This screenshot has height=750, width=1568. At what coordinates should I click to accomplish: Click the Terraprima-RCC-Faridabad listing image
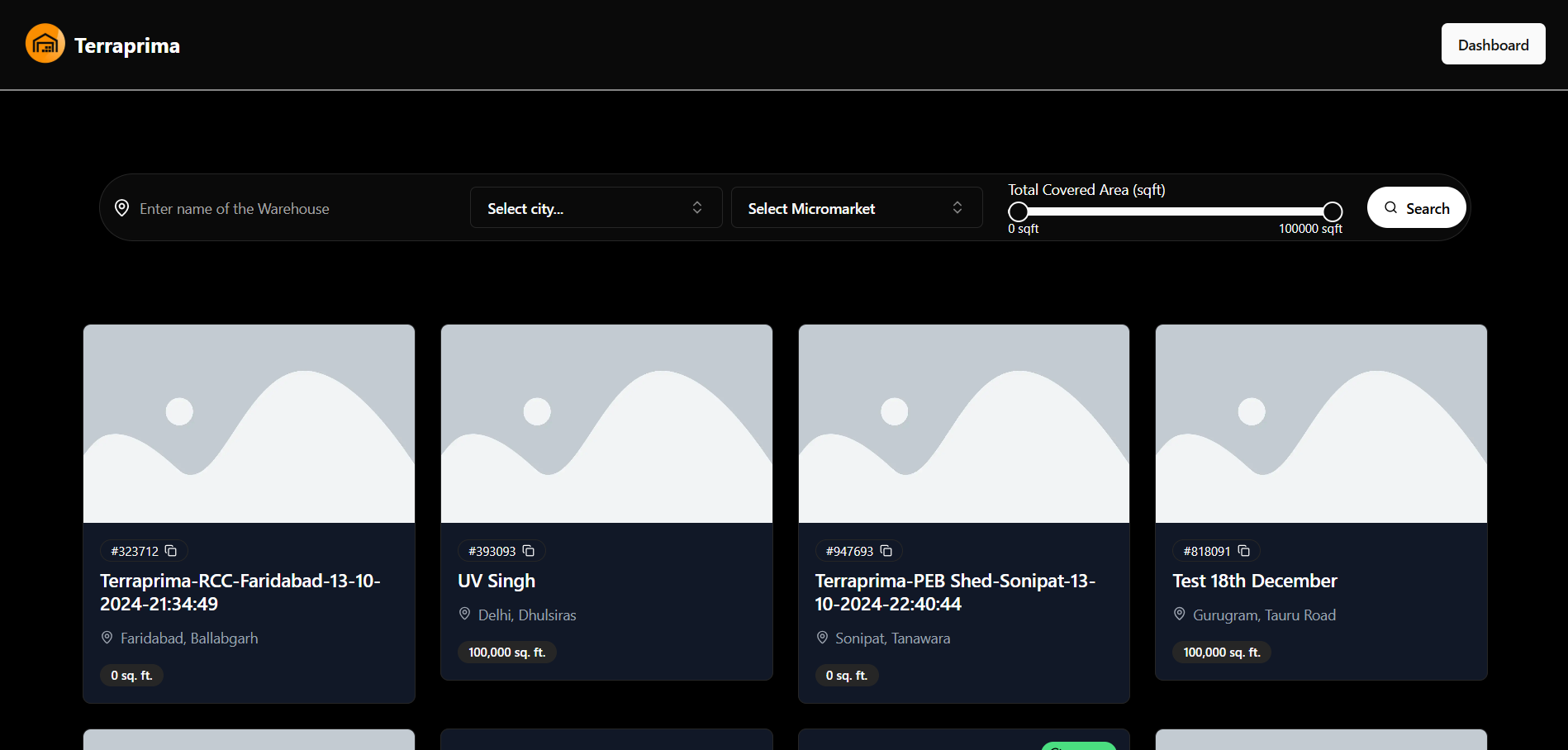[249, 424]
